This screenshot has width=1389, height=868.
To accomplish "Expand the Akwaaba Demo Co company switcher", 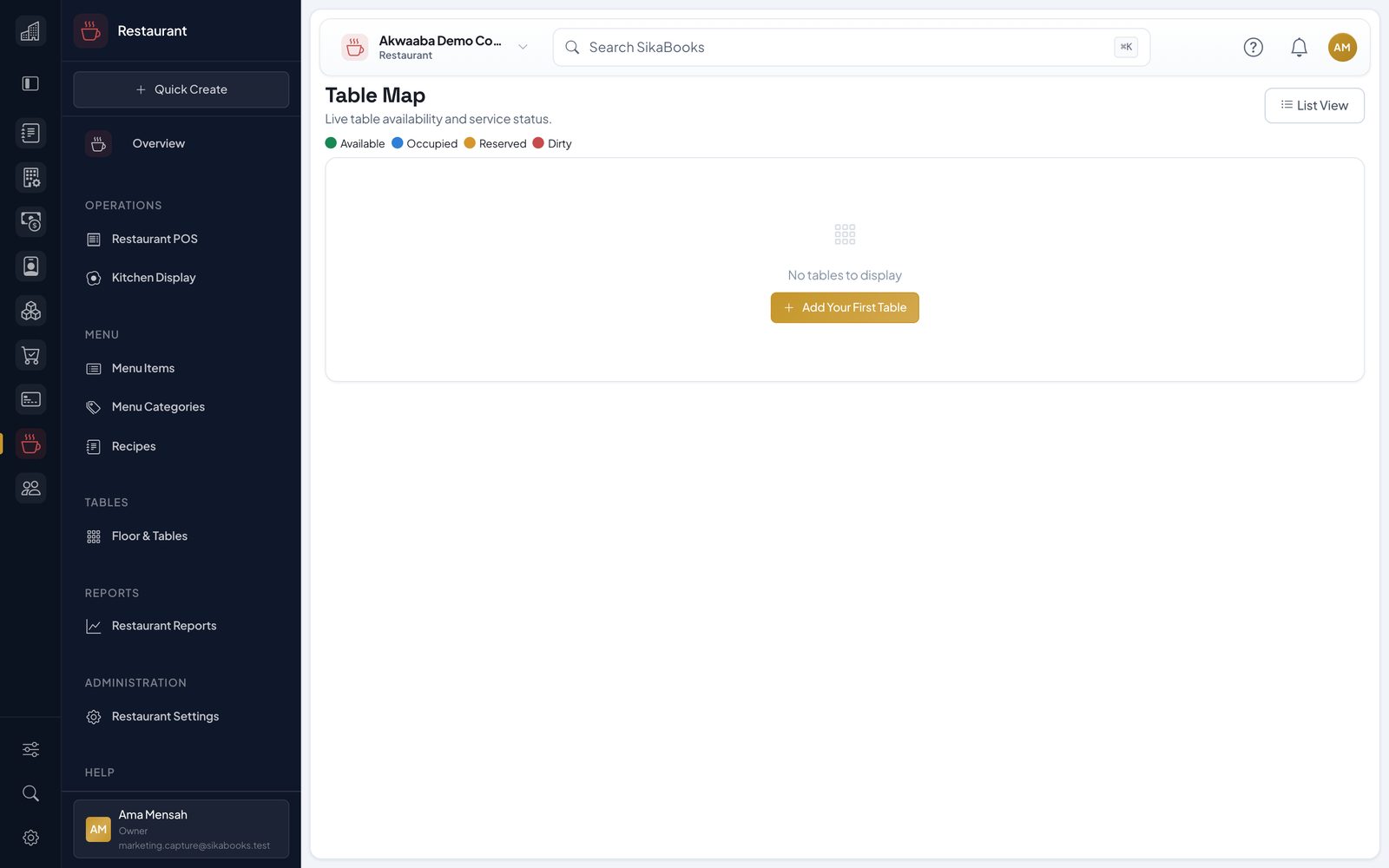I will coord(436,48).
